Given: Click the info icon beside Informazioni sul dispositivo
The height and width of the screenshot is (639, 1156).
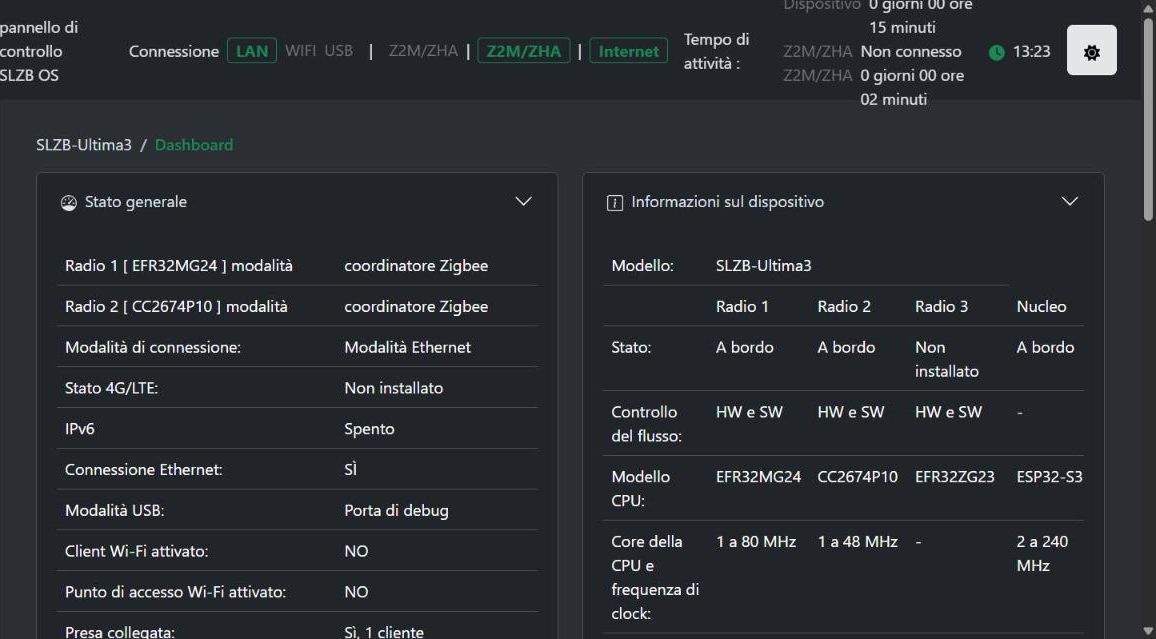Looking at the screenshot, I should pyautogui.click(x=614, y=203).
